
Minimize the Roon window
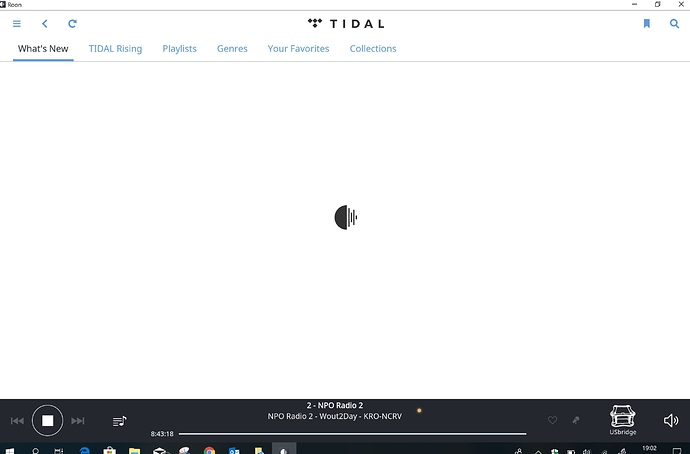[x=634, y=4]
